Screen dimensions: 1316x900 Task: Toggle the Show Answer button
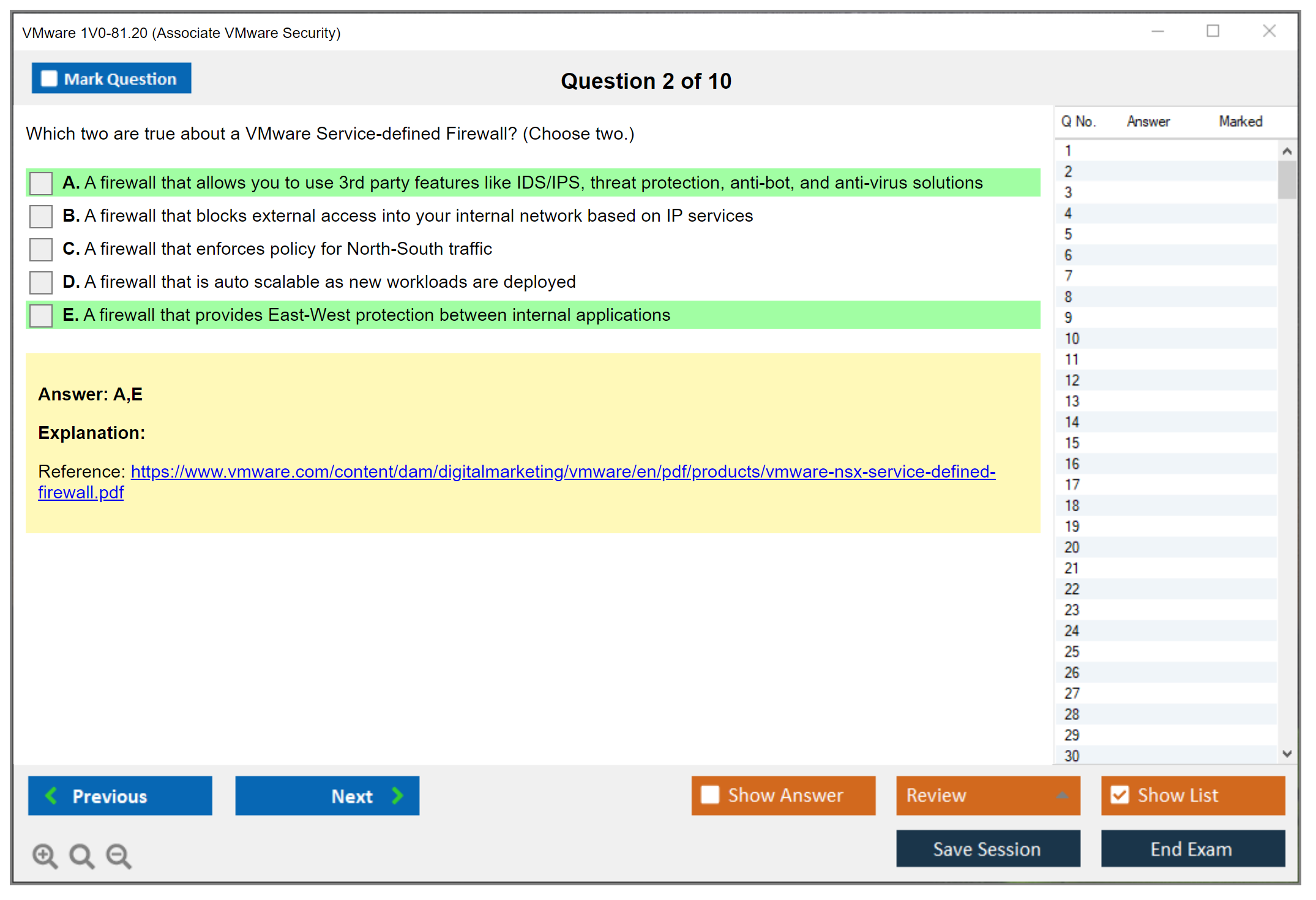click(x=710, y=795)
